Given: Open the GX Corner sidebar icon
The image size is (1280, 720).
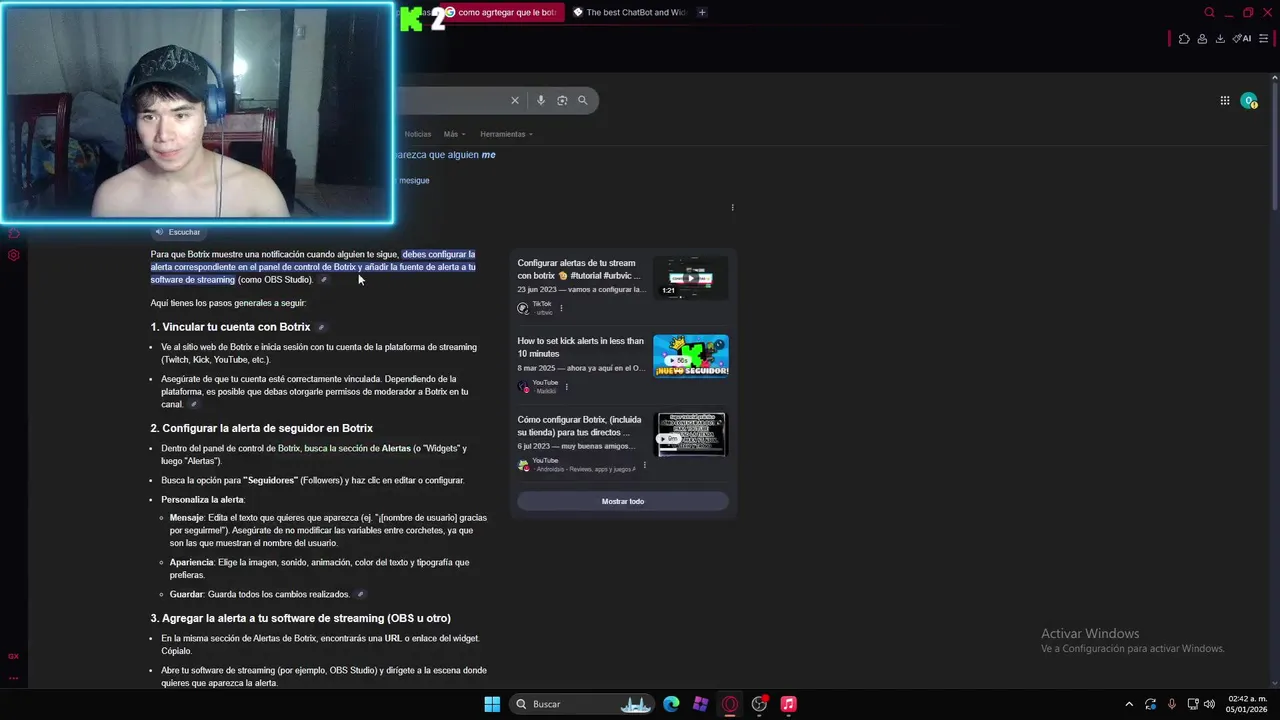Looking at the screenshot, I should coord(14,656).
